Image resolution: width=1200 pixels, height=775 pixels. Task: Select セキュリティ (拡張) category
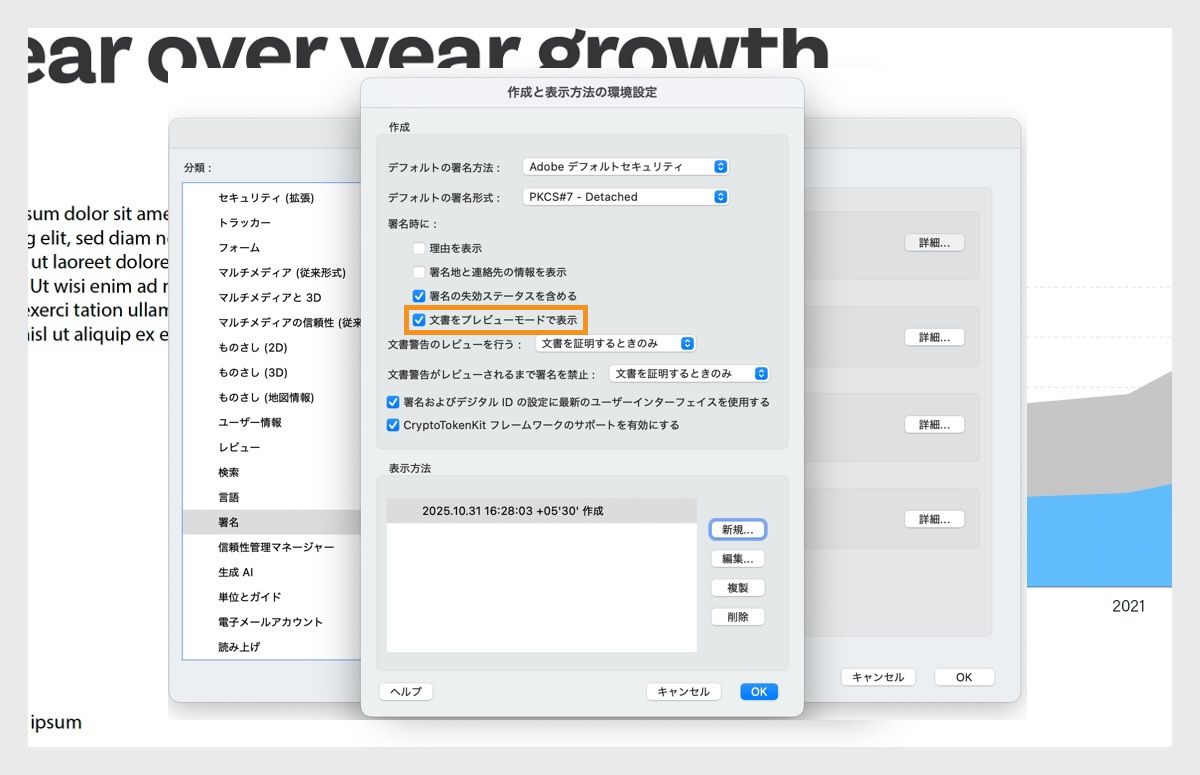pyautogui.click(x=272, y=198)
